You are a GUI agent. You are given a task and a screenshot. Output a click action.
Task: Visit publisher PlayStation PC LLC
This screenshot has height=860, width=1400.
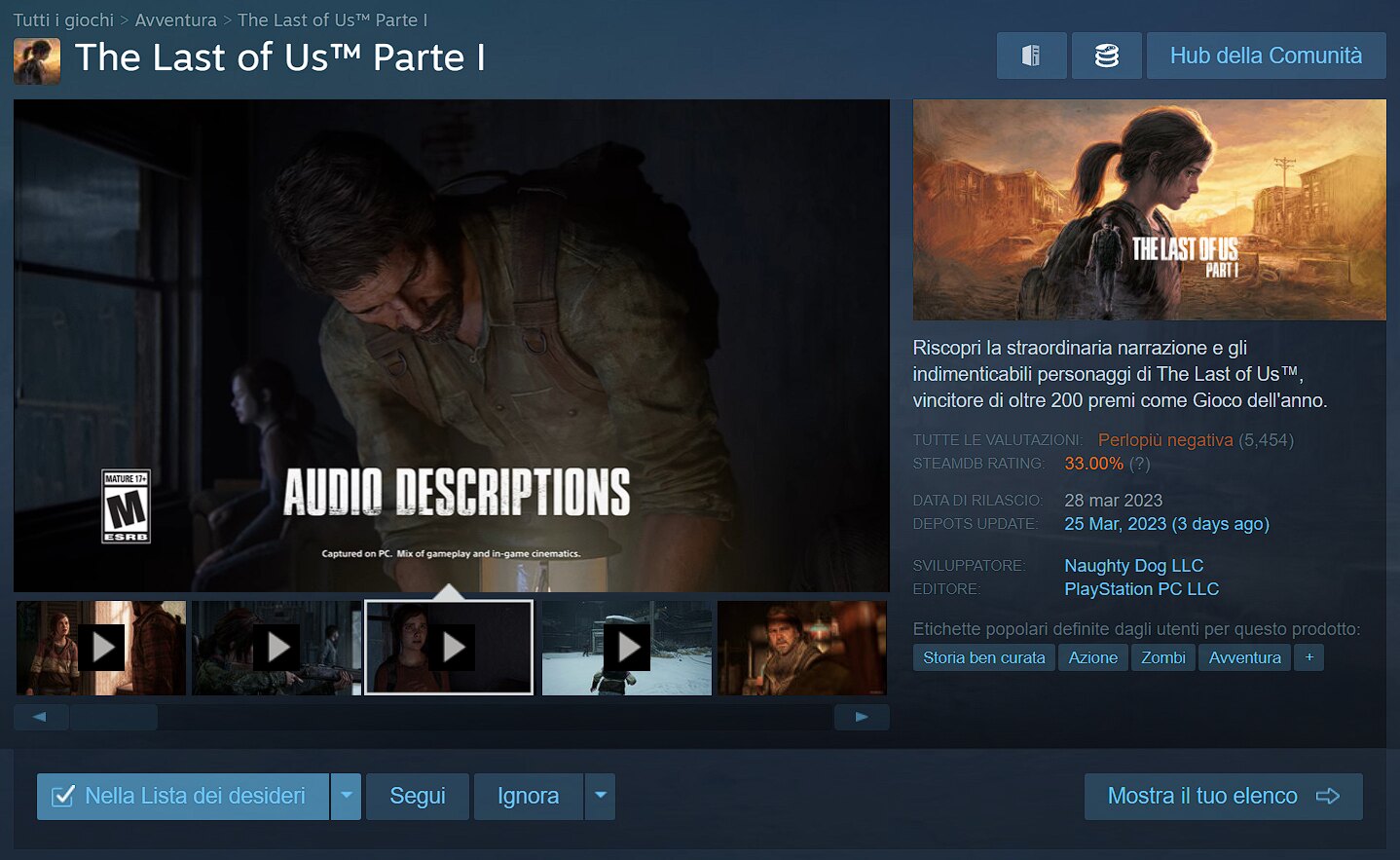[x=1142, y=589]
